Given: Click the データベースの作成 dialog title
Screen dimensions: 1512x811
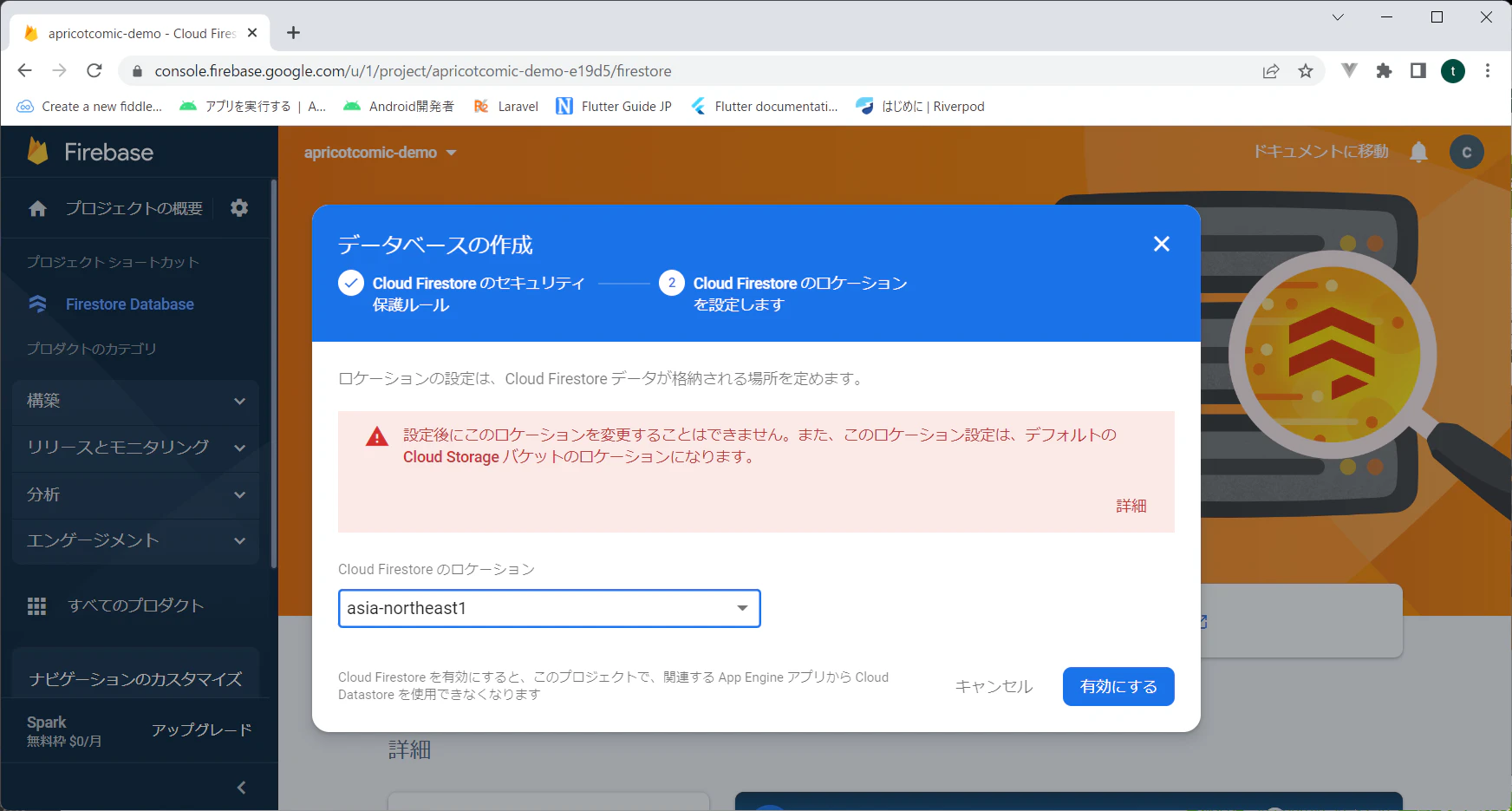Looking at the screenshot, I should coord(435,245).
